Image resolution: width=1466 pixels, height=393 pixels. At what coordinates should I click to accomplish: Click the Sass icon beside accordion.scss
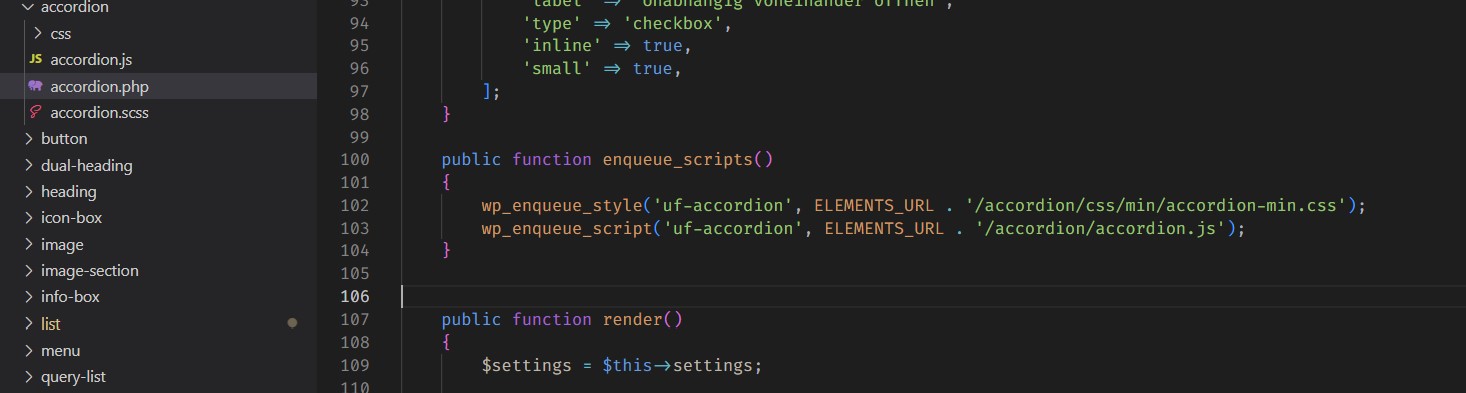click(x=36, y=113)
